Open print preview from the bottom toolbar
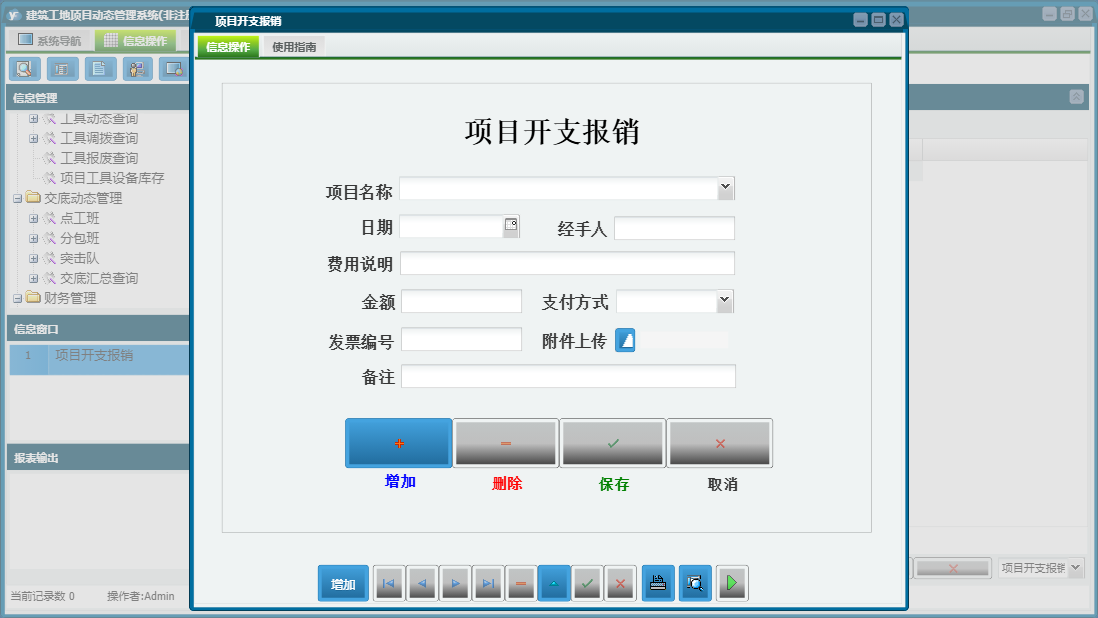The height and width of the screenshot is (618, 1098). (695, 583)
